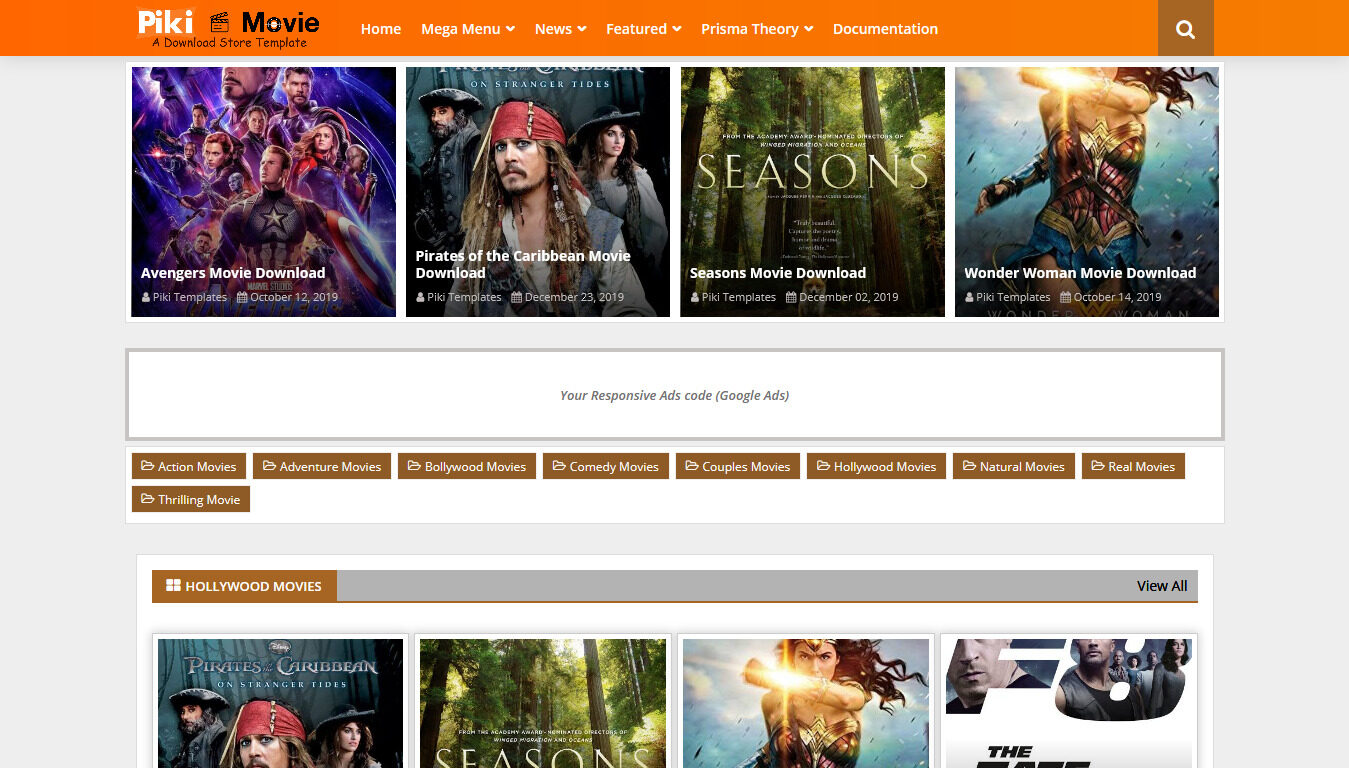This screenshot has width=1349, height=768.
Task: Click the calendar icon beside December 23, 2019
Action: tap(517, 297)
